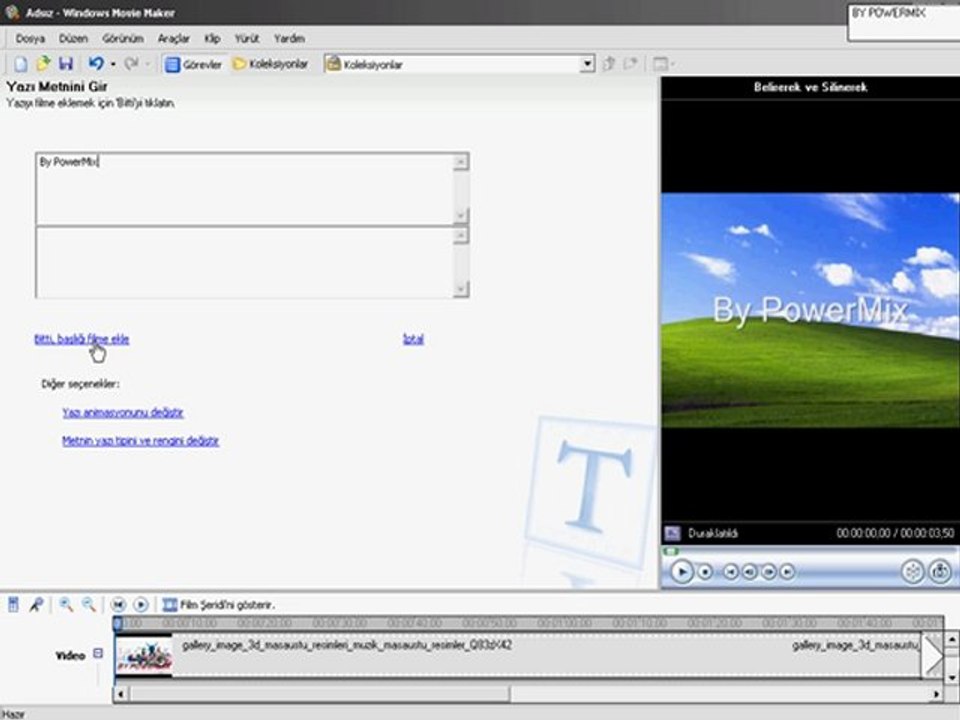Click the Split Clip icon in the preview monitor
The width and height of the screenshot is (960, 720).
click(912, 571)
